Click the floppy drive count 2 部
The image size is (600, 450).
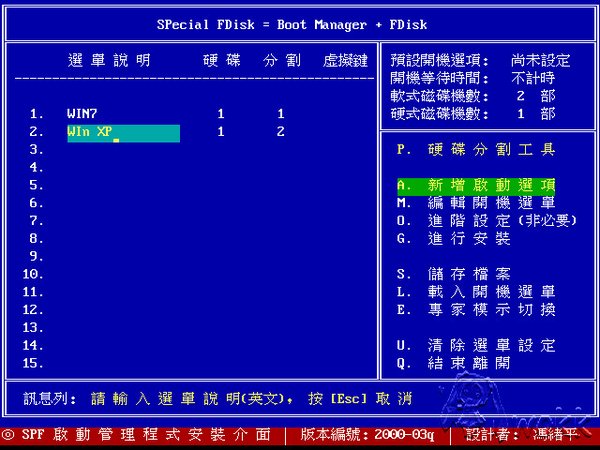[x=536, y=96]
